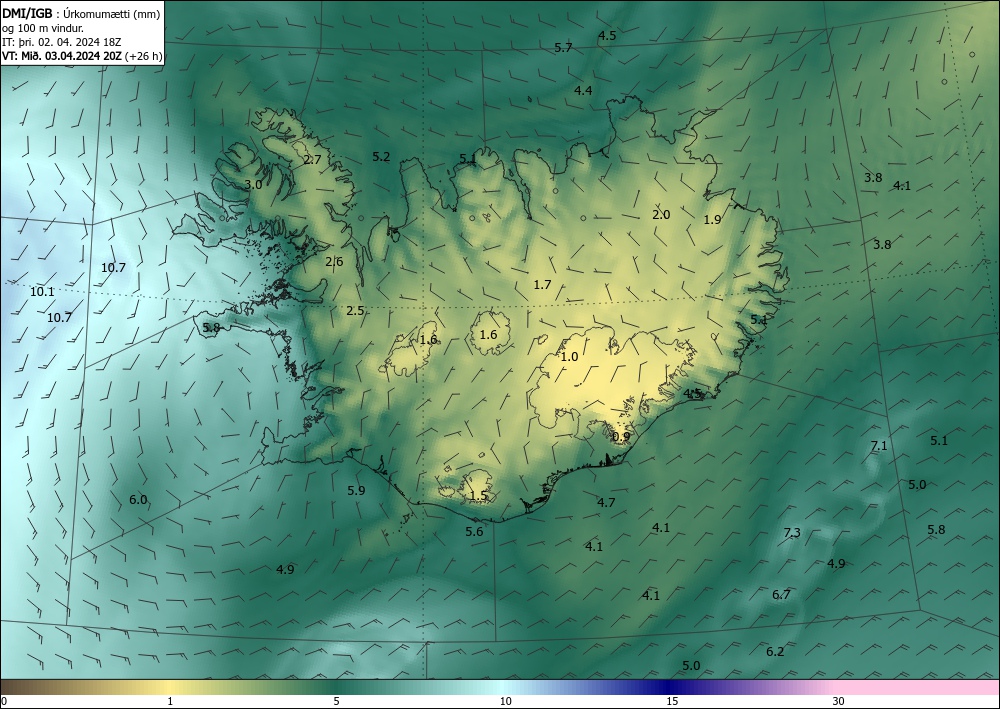Click the 5.6 value off the south coast
This screenshot has height=709, width=1000.
pyautogui.click(x=474, y=531)
